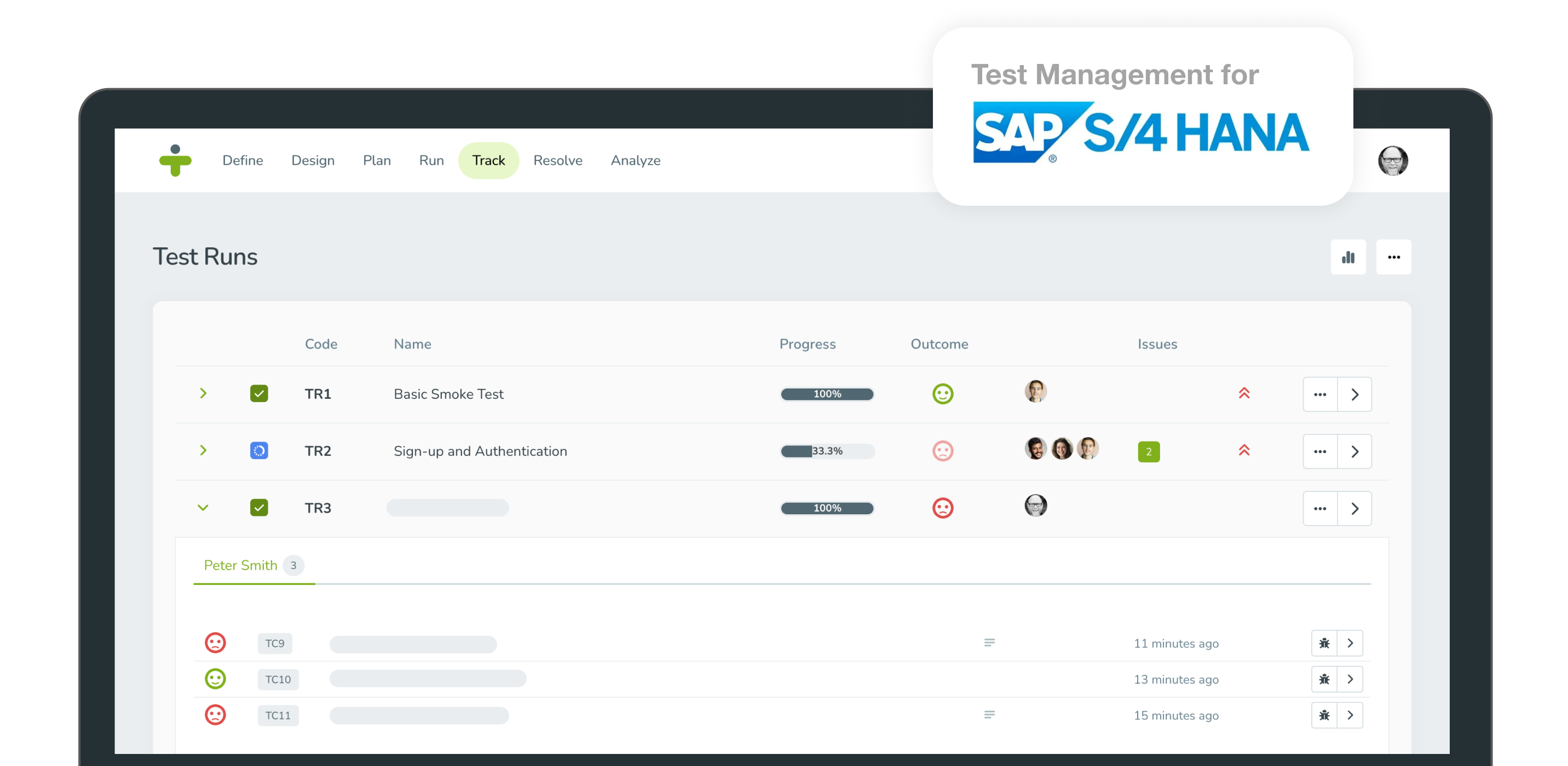
Task: Go to the Design menu
Action: (313, 161)
